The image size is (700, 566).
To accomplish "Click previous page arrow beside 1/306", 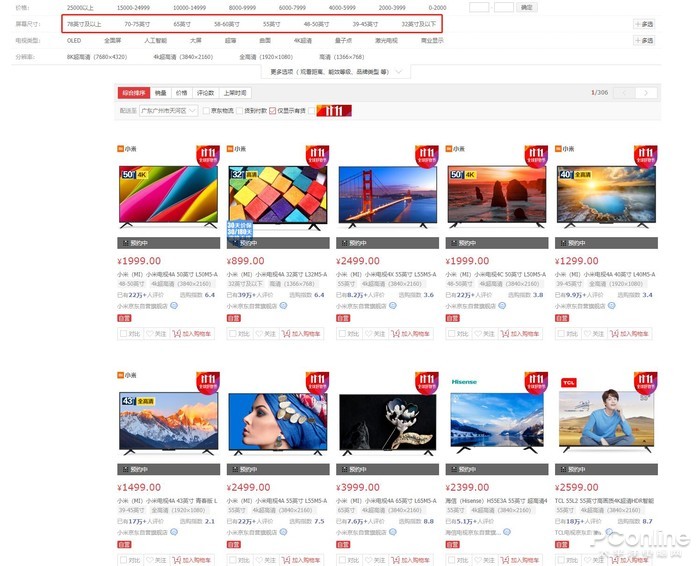I will pyautogui.click(x=624, y=92).
